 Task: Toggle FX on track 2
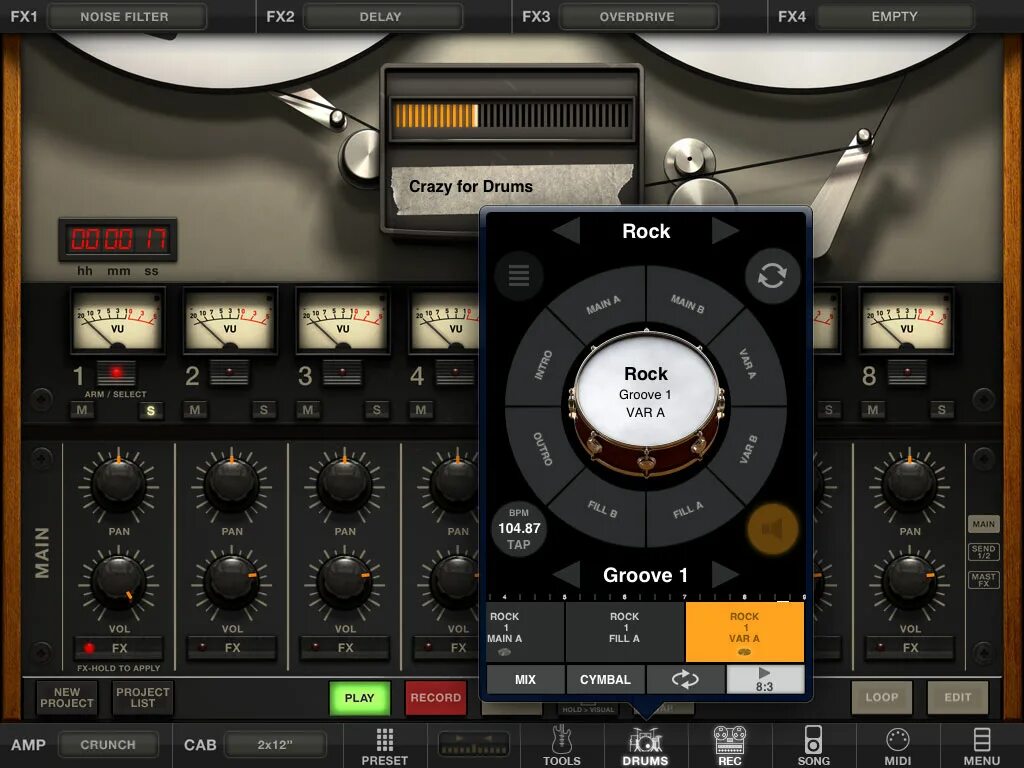(231, 648)
